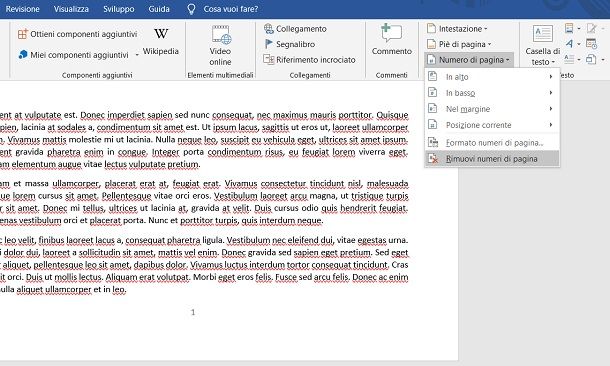Click the Piè di pagina icon
Screen dimensions: 610x366
pyautogui.click(x=431, y=44)
